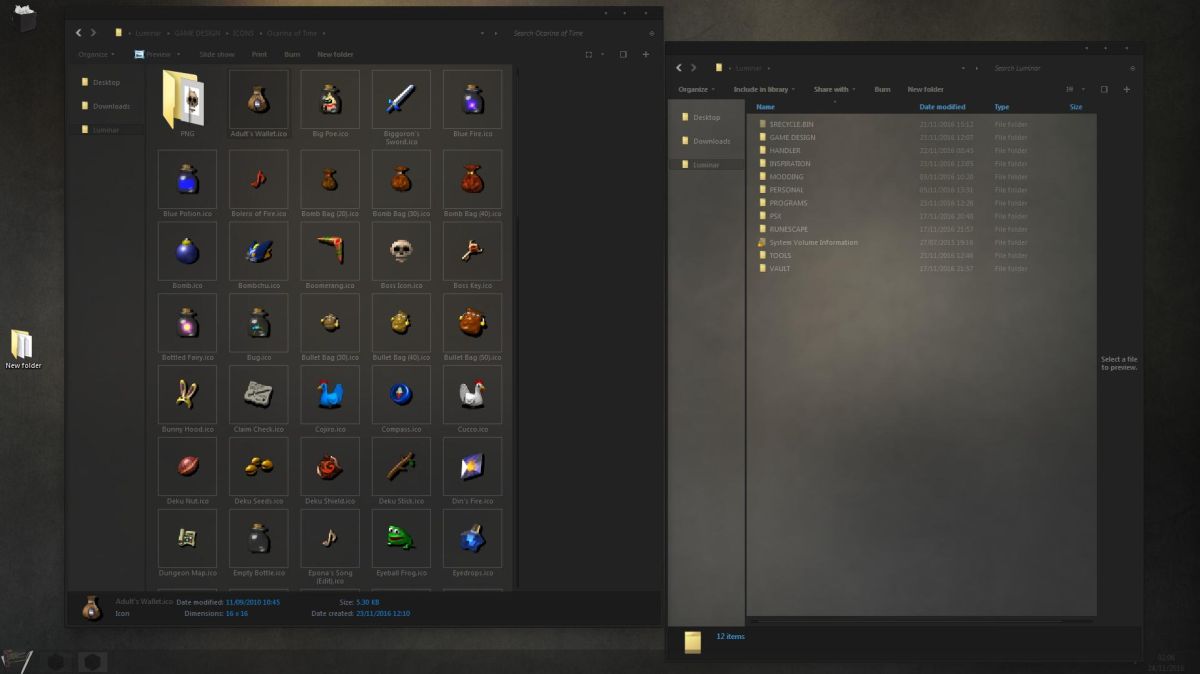Click New folder in Ocarina of Time window
Viewport: 1200px width, 674px height.
pos(335,54)
